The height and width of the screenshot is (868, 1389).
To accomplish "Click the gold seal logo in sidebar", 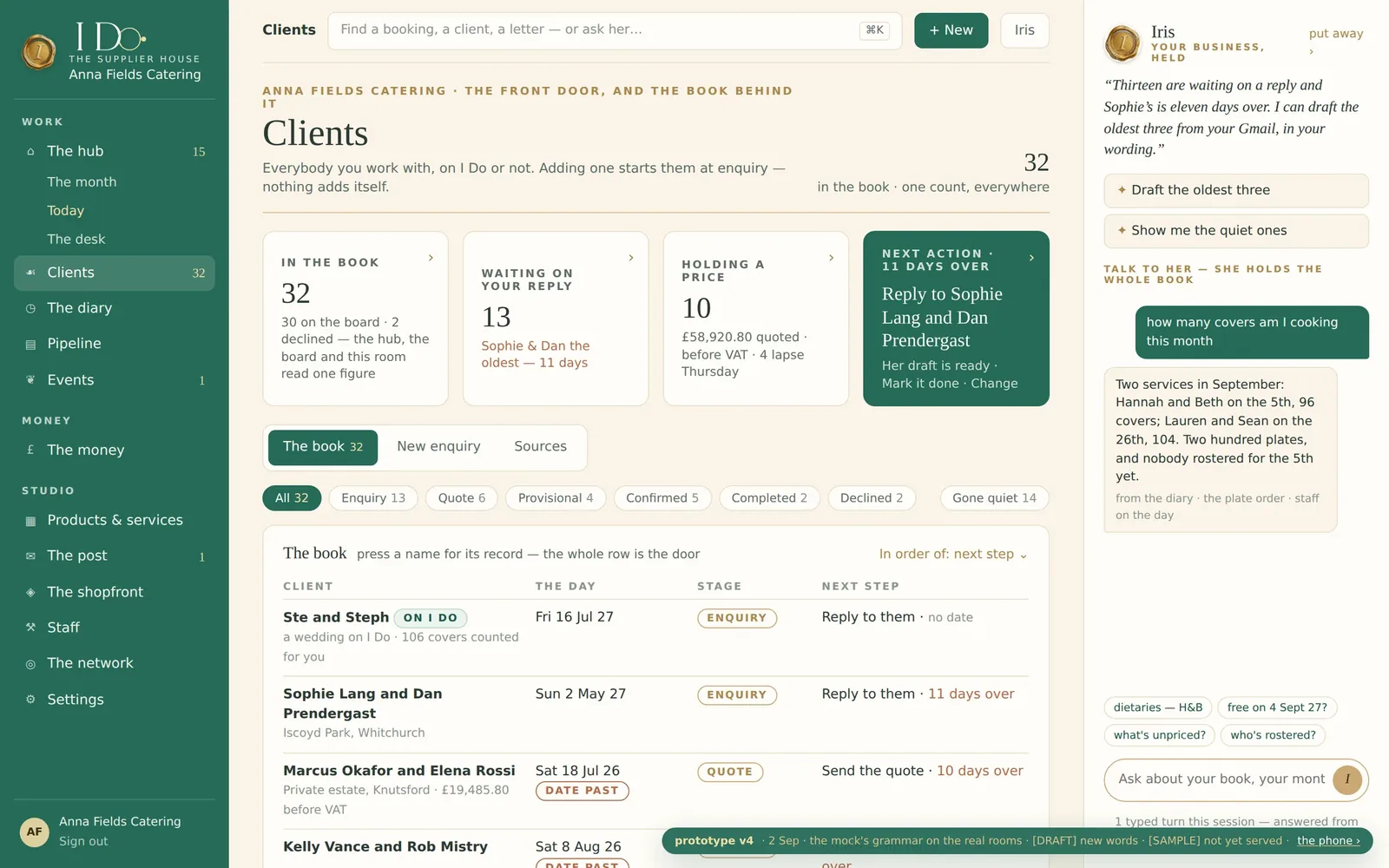I will 39,52.
